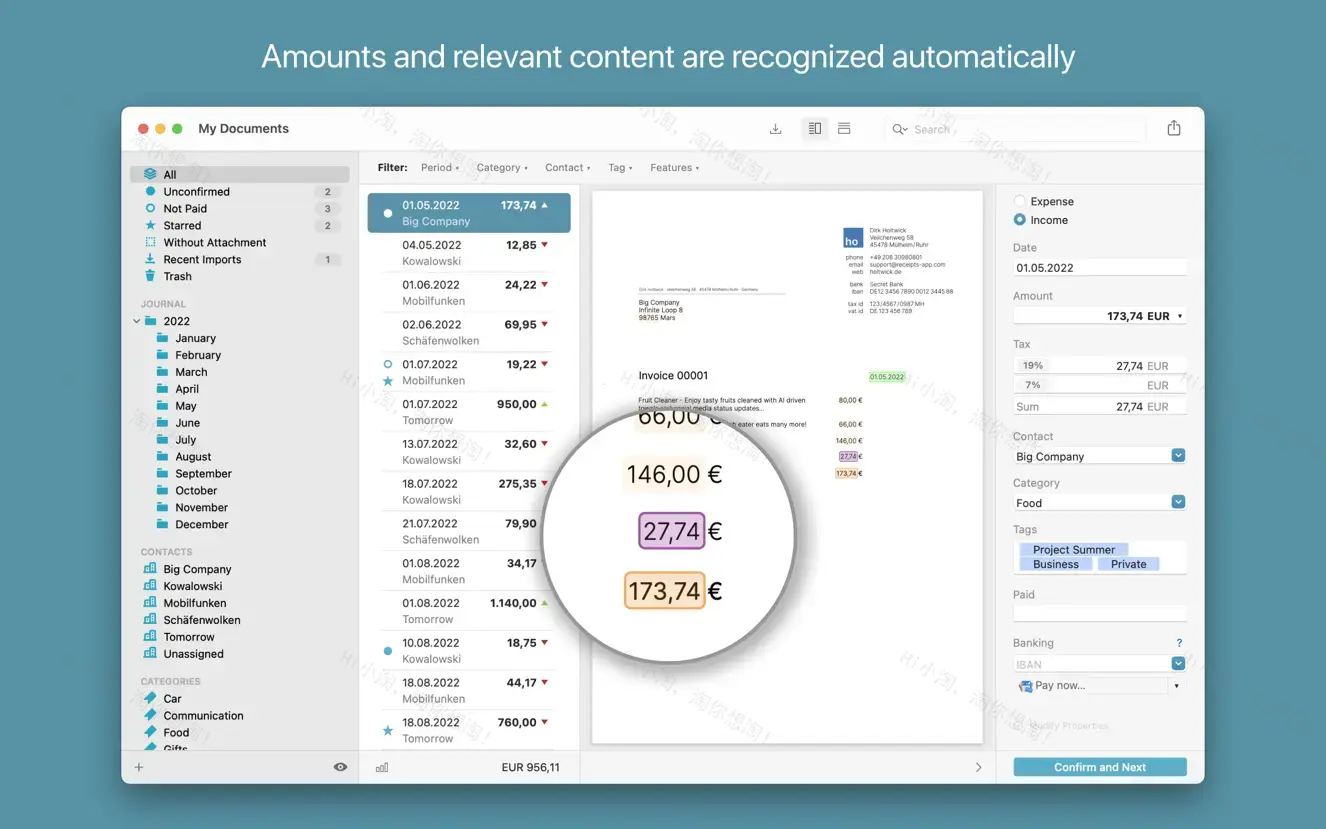The width and height of the screenshot is (1326, 829).
Task: Click the Confirm and Next button
Action: click(x=1099, y=766)
